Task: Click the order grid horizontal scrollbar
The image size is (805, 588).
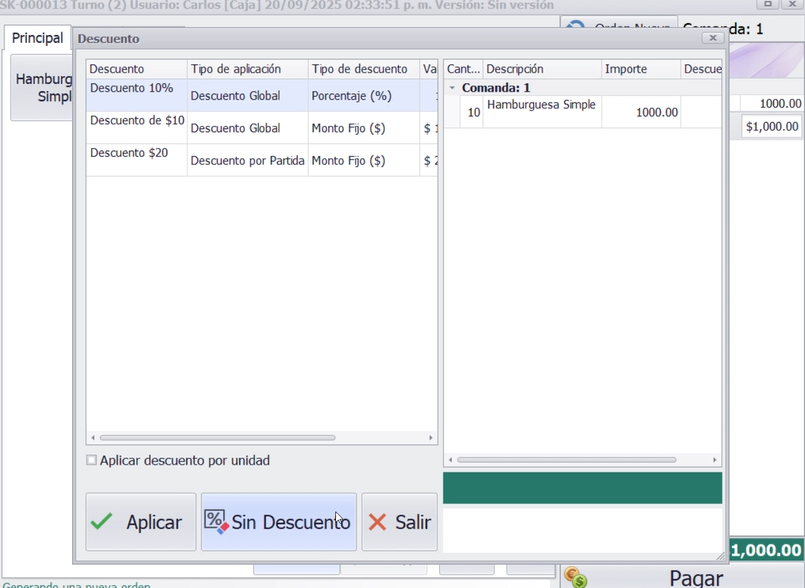Action: [x=566, y=460]
